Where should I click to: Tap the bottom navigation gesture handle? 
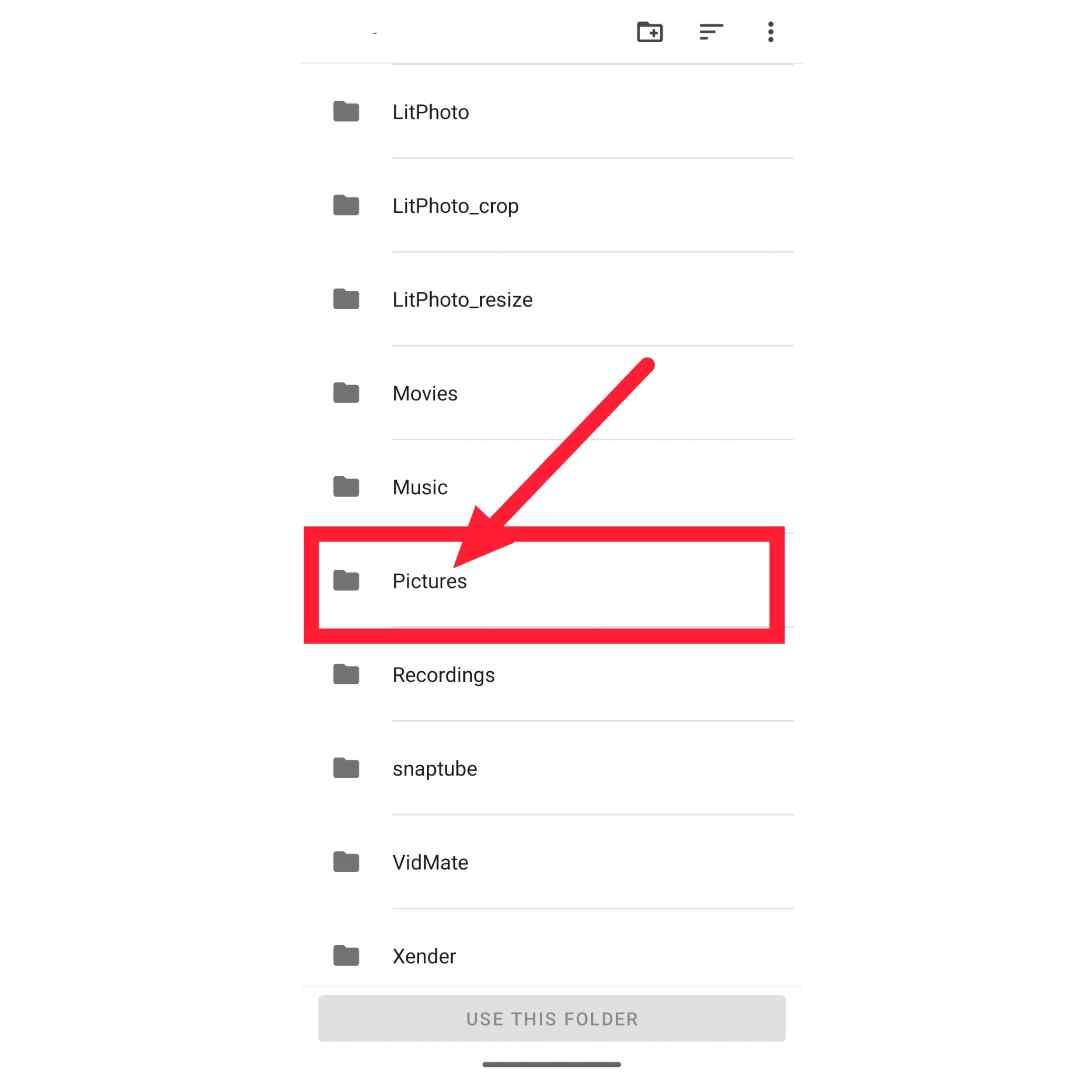click(x=551, y=1063)
